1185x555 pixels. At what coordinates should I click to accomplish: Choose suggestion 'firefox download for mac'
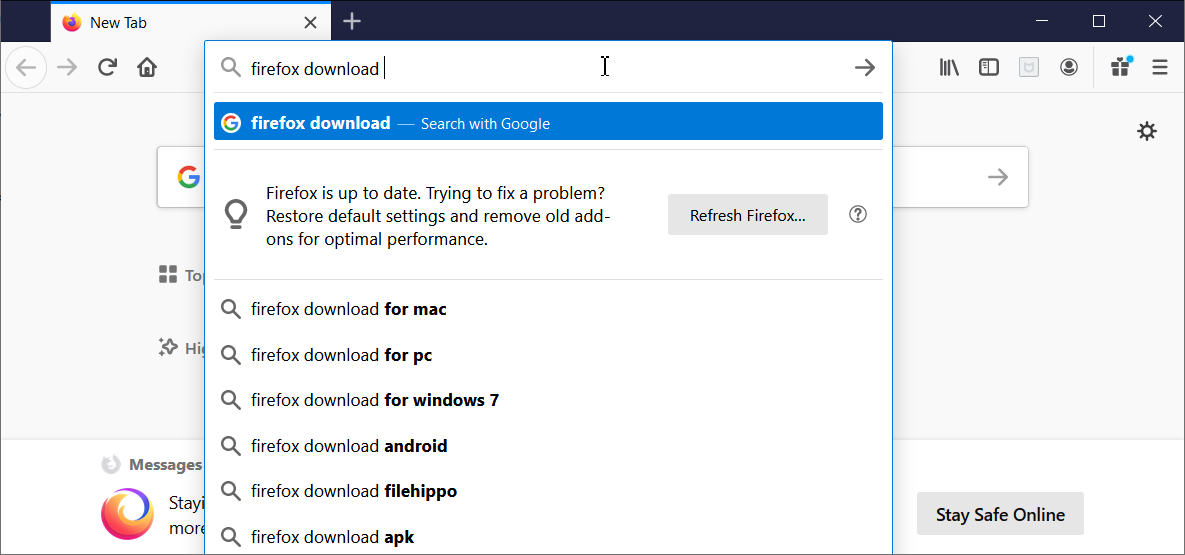[x=548, y=309]
